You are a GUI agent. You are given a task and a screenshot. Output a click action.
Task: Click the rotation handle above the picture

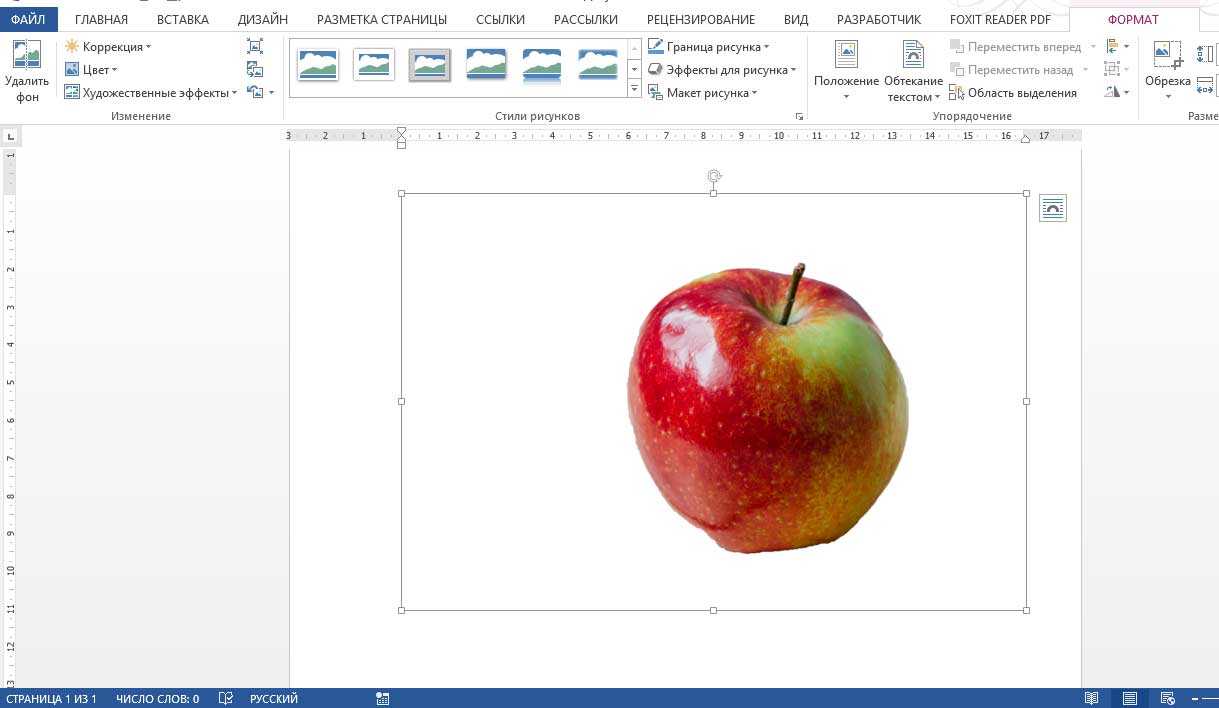point(714,177)
